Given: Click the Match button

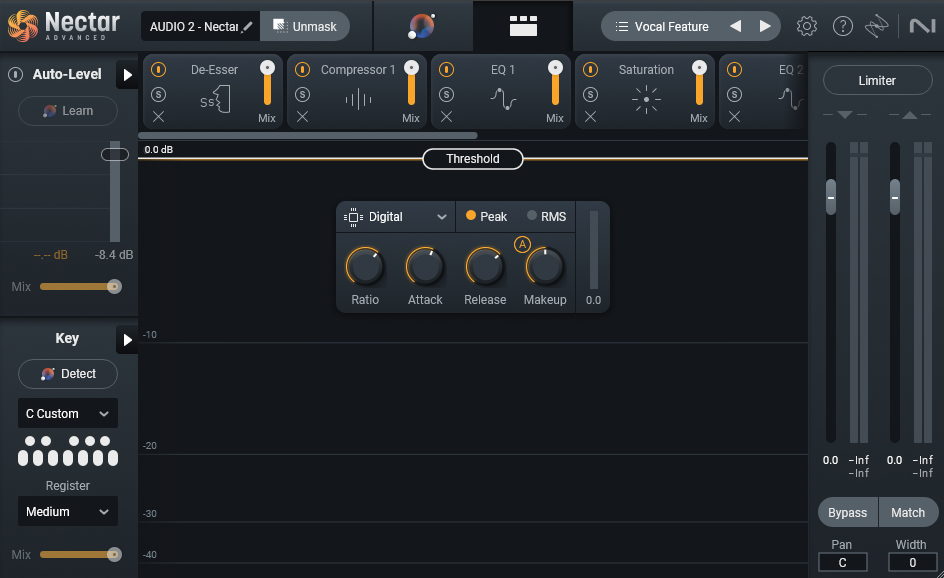Looking at the screenshot, I should [908, 512].
